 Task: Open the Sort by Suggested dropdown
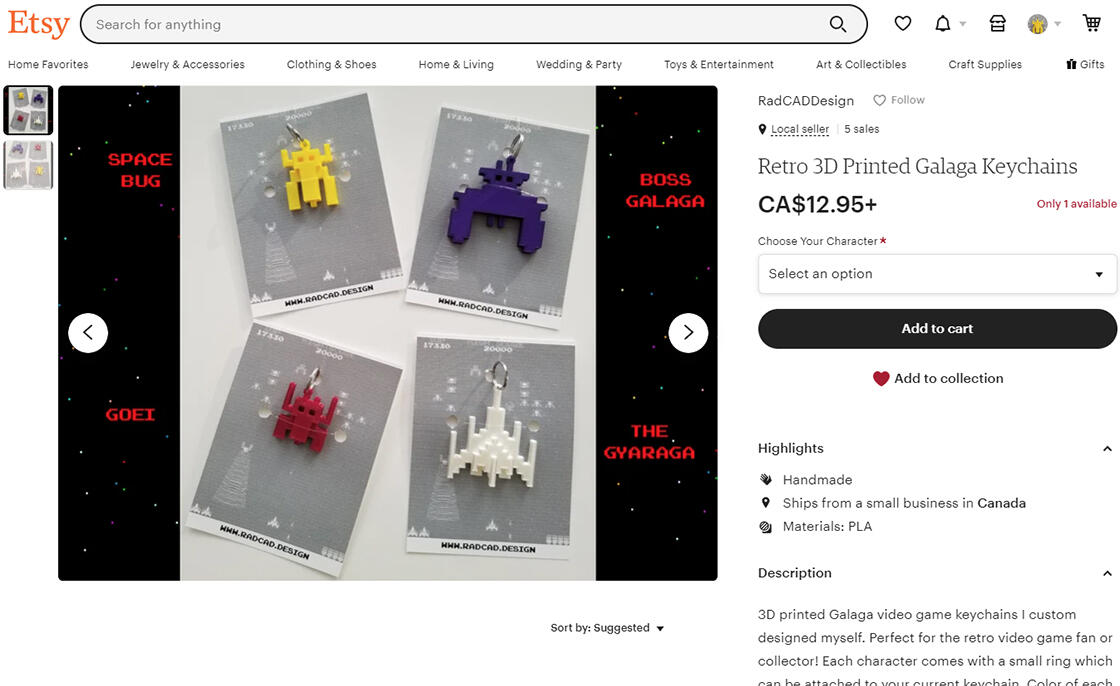coord(607,628)
